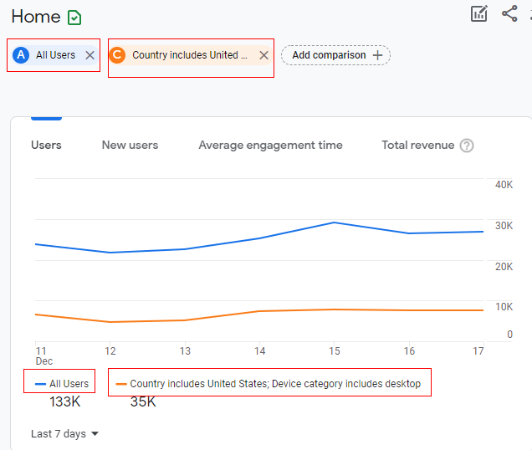Remove the Country includes United comparison
Image resolution: width=532 pixels, height=450 pixels.
(x=264, y=55)
